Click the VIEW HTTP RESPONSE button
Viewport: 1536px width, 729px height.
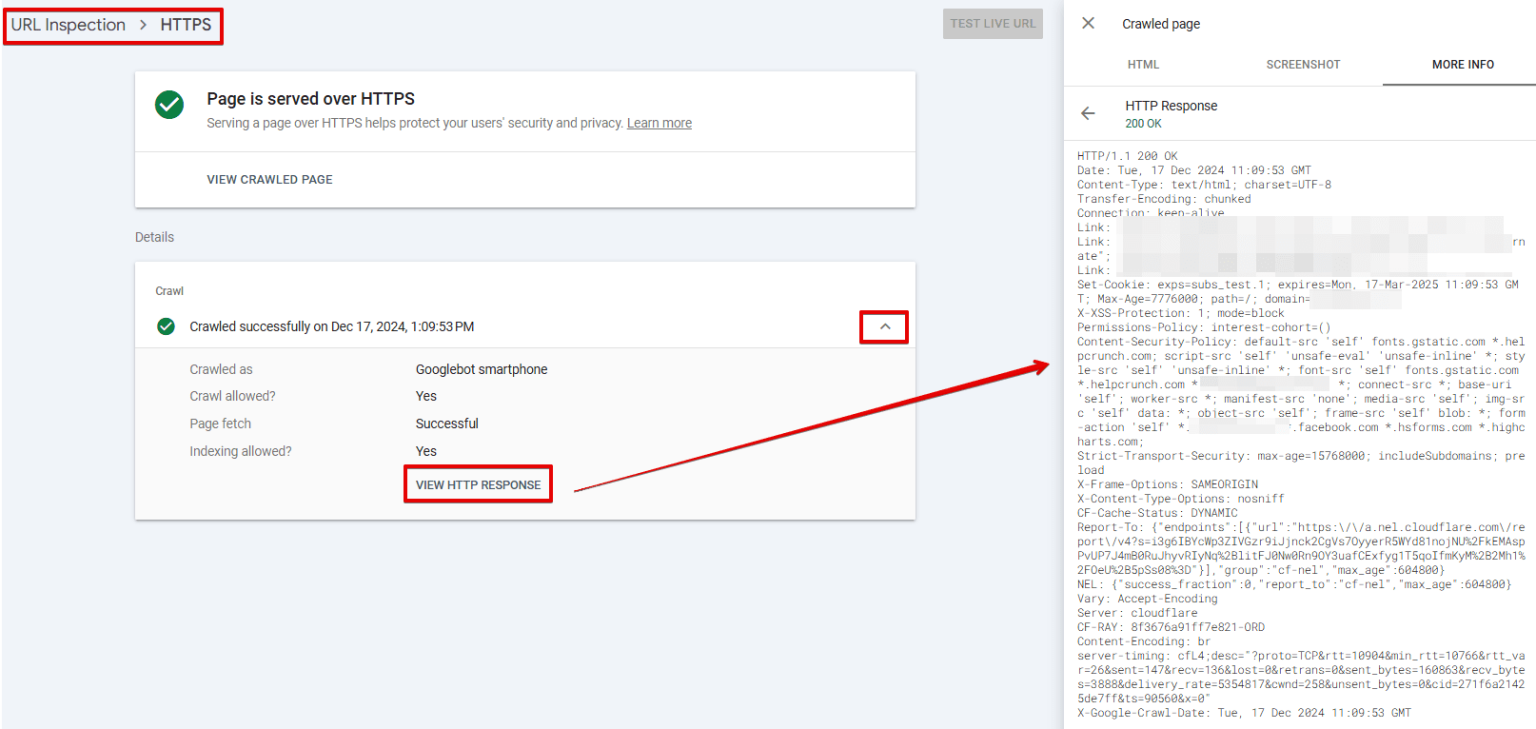pyautogui.click(x=478, y=484)
